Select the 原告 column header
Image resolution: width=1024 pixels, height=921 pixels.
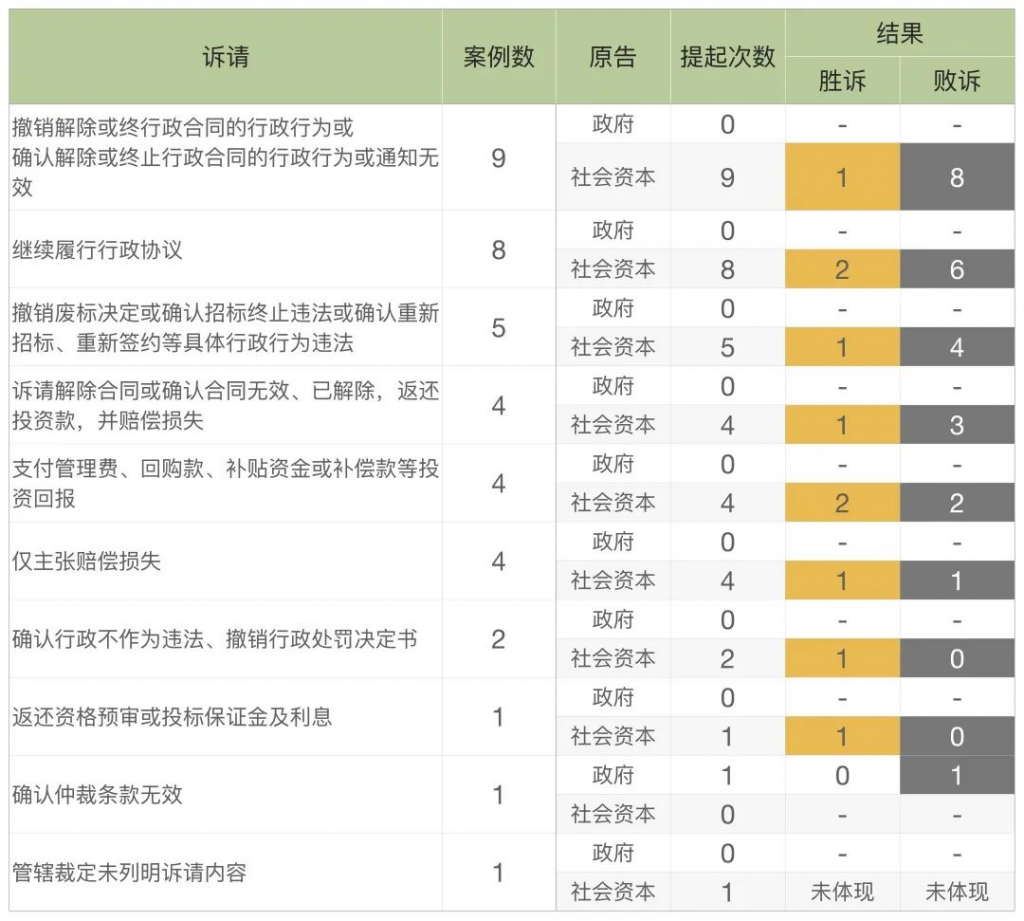(x=612, y=57)
